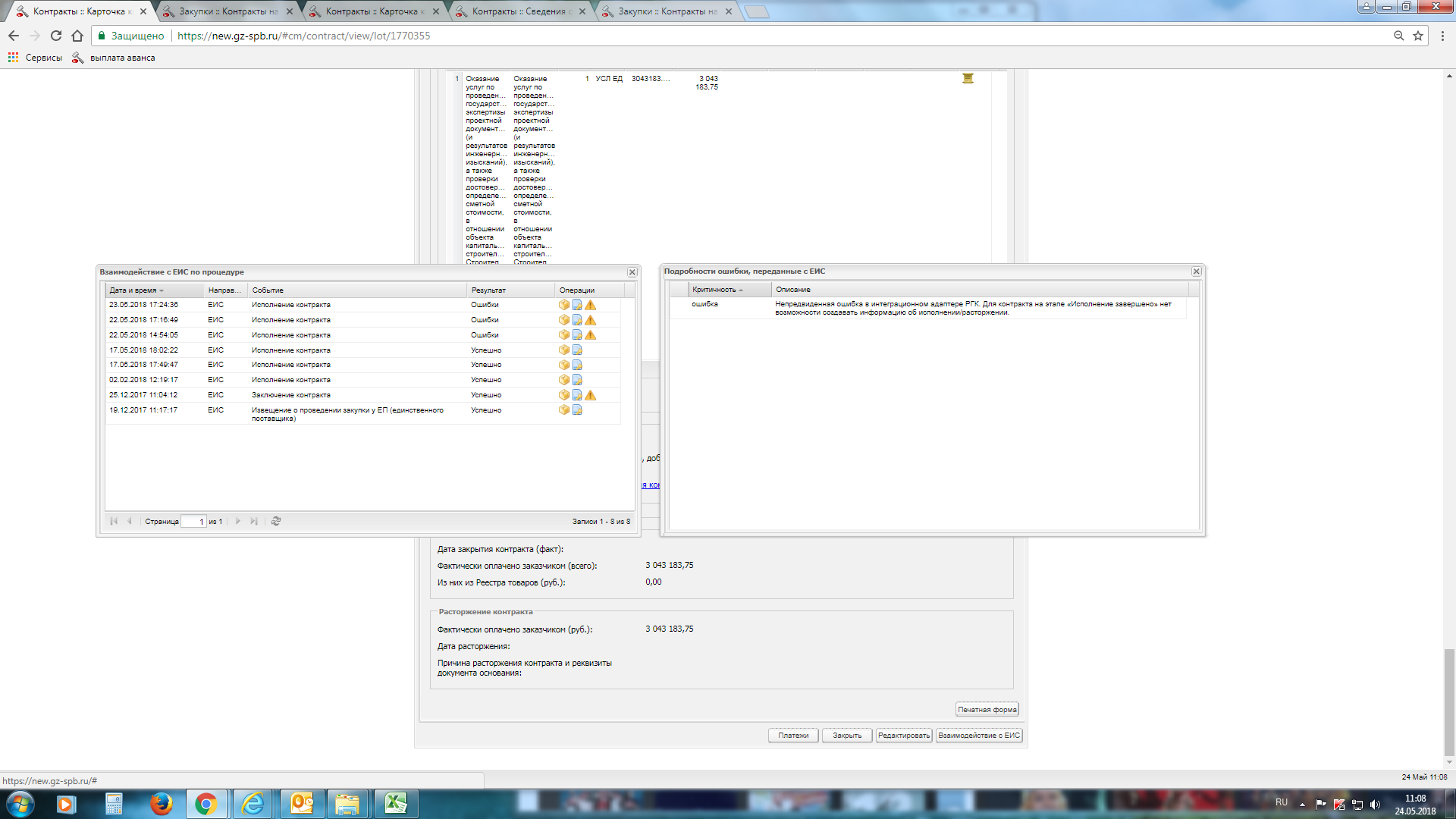The image size is (1456, 819).
Task: Click the address bar URL
Action: pos(303,36)
